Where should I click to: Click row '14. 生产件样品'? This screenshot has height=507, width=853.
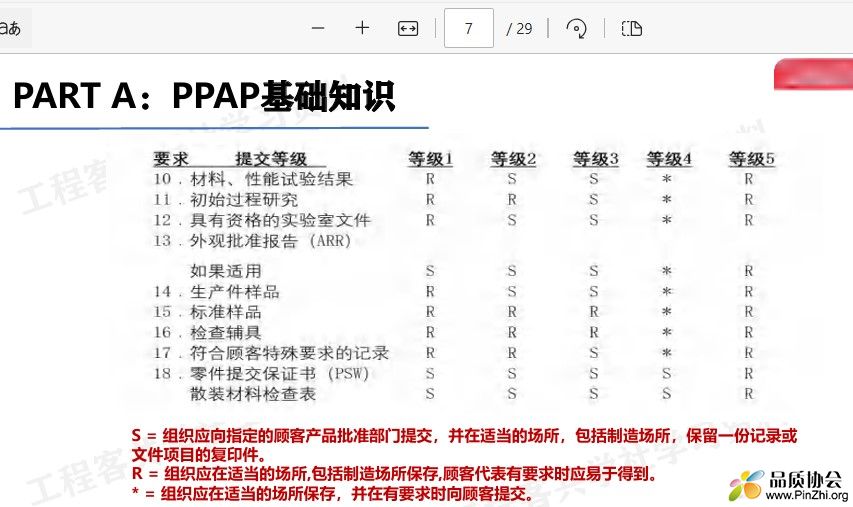217,292
